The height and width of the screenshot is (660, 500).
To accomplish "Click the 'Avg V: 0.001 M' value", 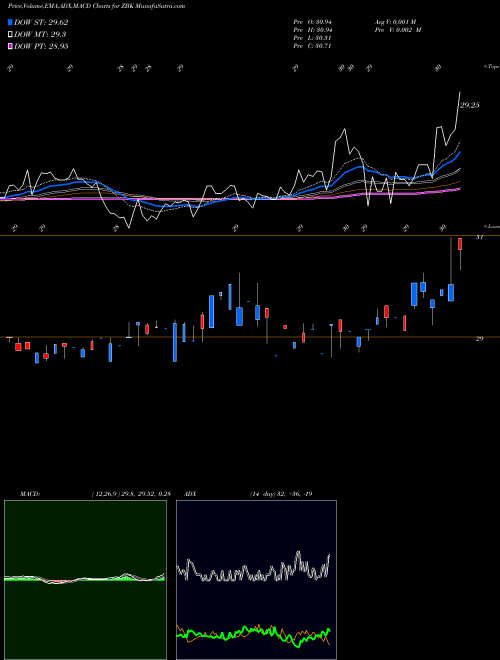I will pyautogui.click(x=395, y=22).
